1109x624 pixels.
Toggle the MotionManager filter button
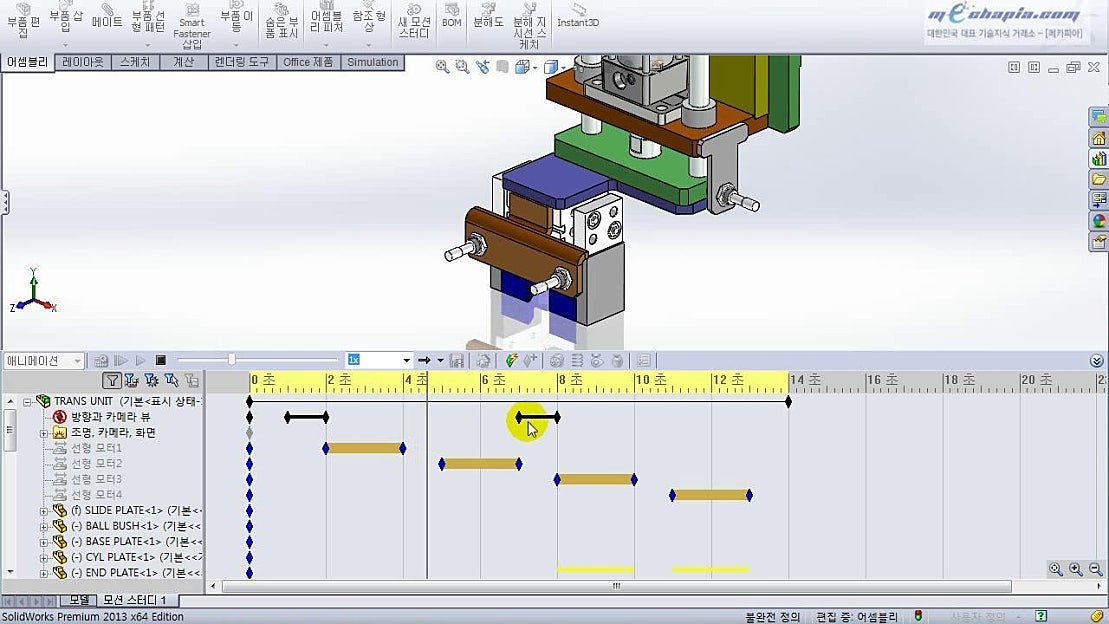pyautogui.click(x=112, y=382)
